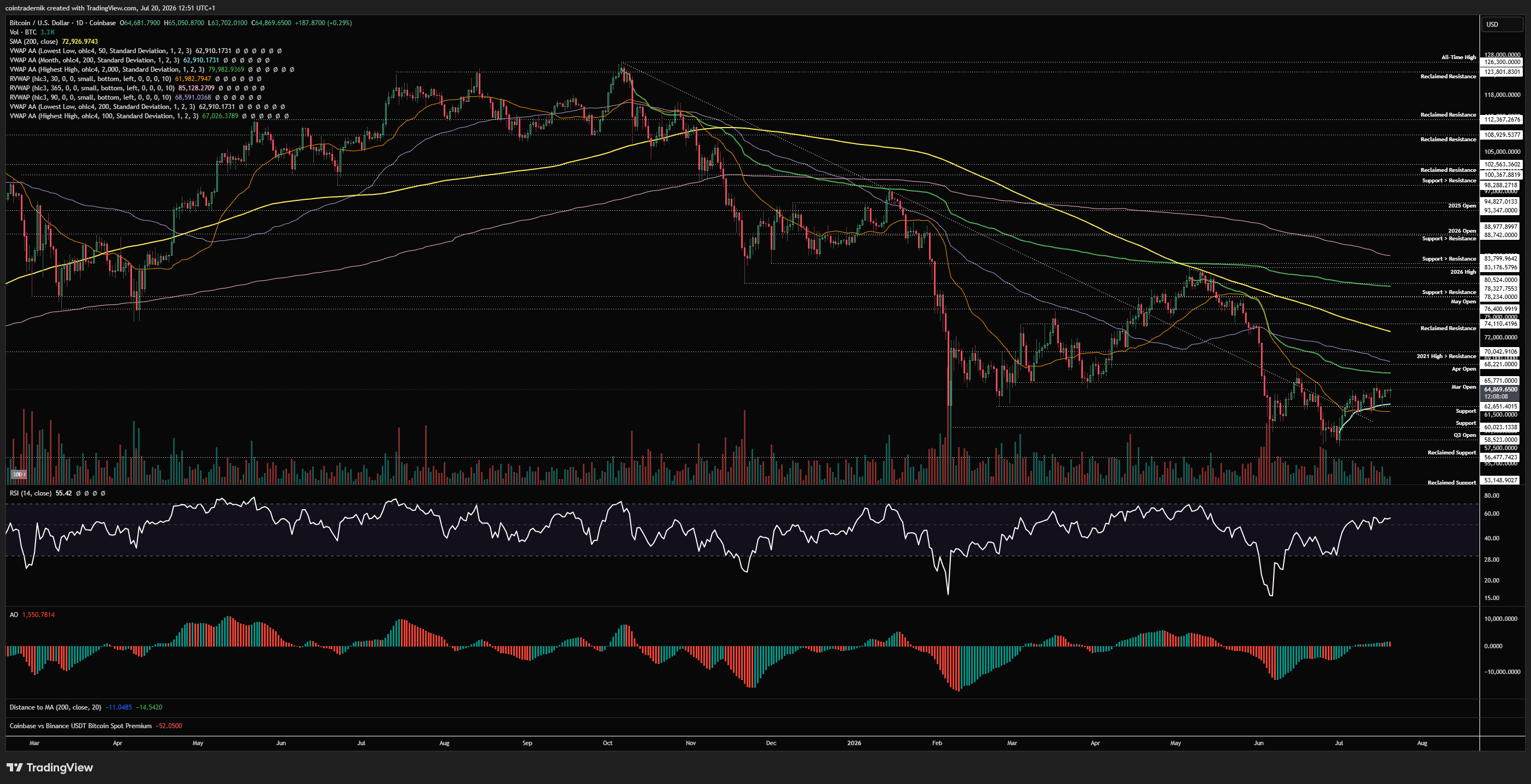
Task: Select the RVWAP 365 indicator legend
Action: point(92,88)
